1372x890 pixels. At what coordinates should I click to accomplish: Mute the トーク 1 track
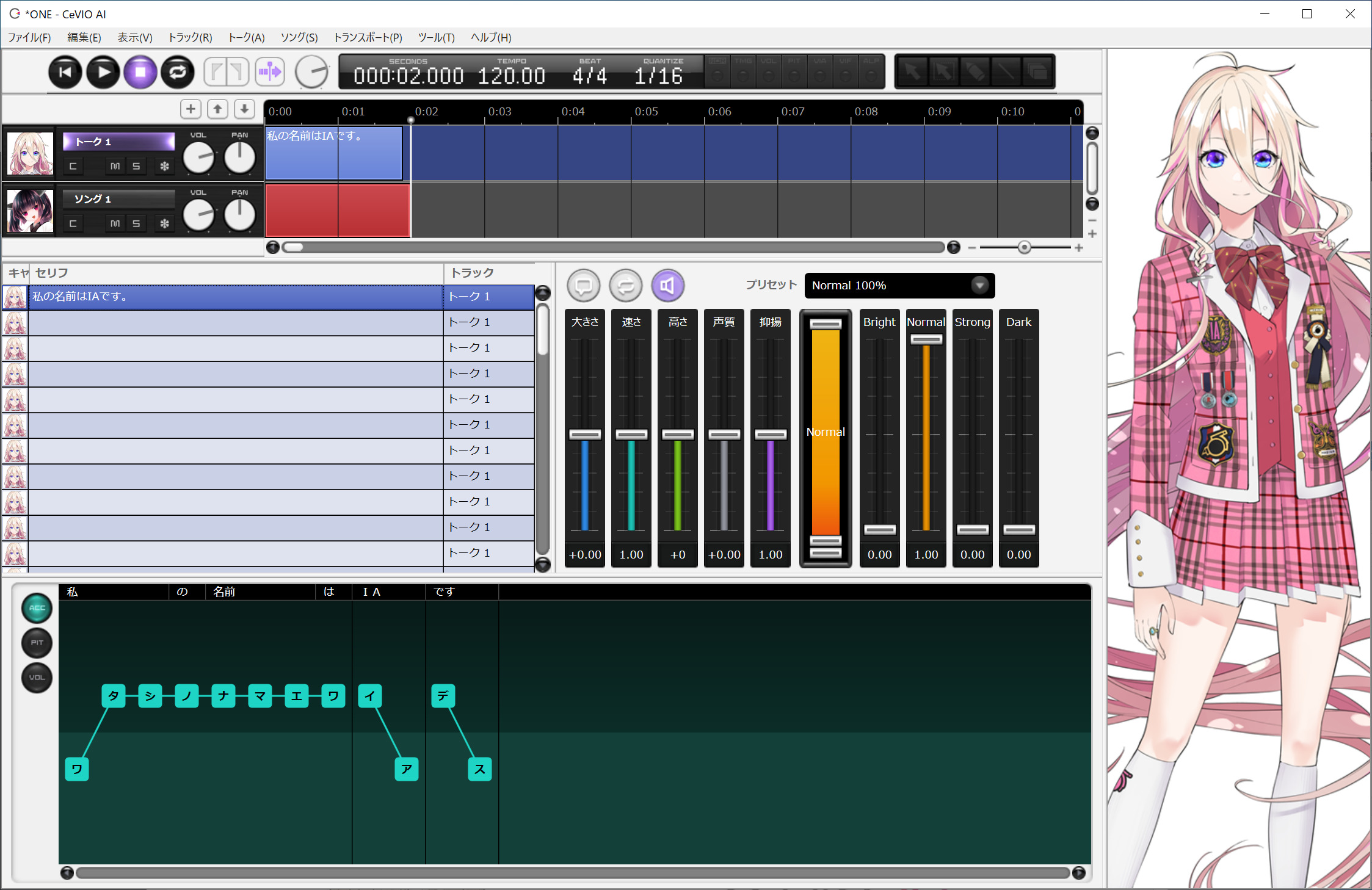pos(115,166)
